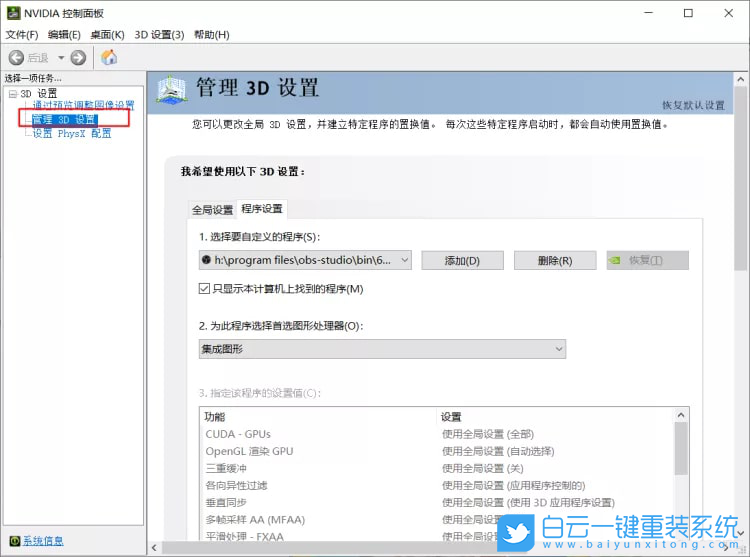Viewport: 750px width, 557px height.
Task: Click 使用全局设置 (应用程序控制的) value
Action: tap(514, 486)
